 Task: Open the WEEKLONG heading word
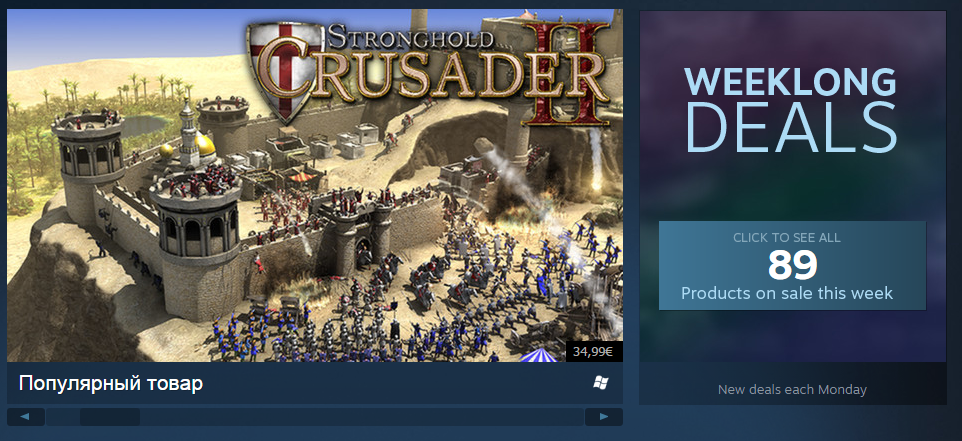(x=790, y=82)
